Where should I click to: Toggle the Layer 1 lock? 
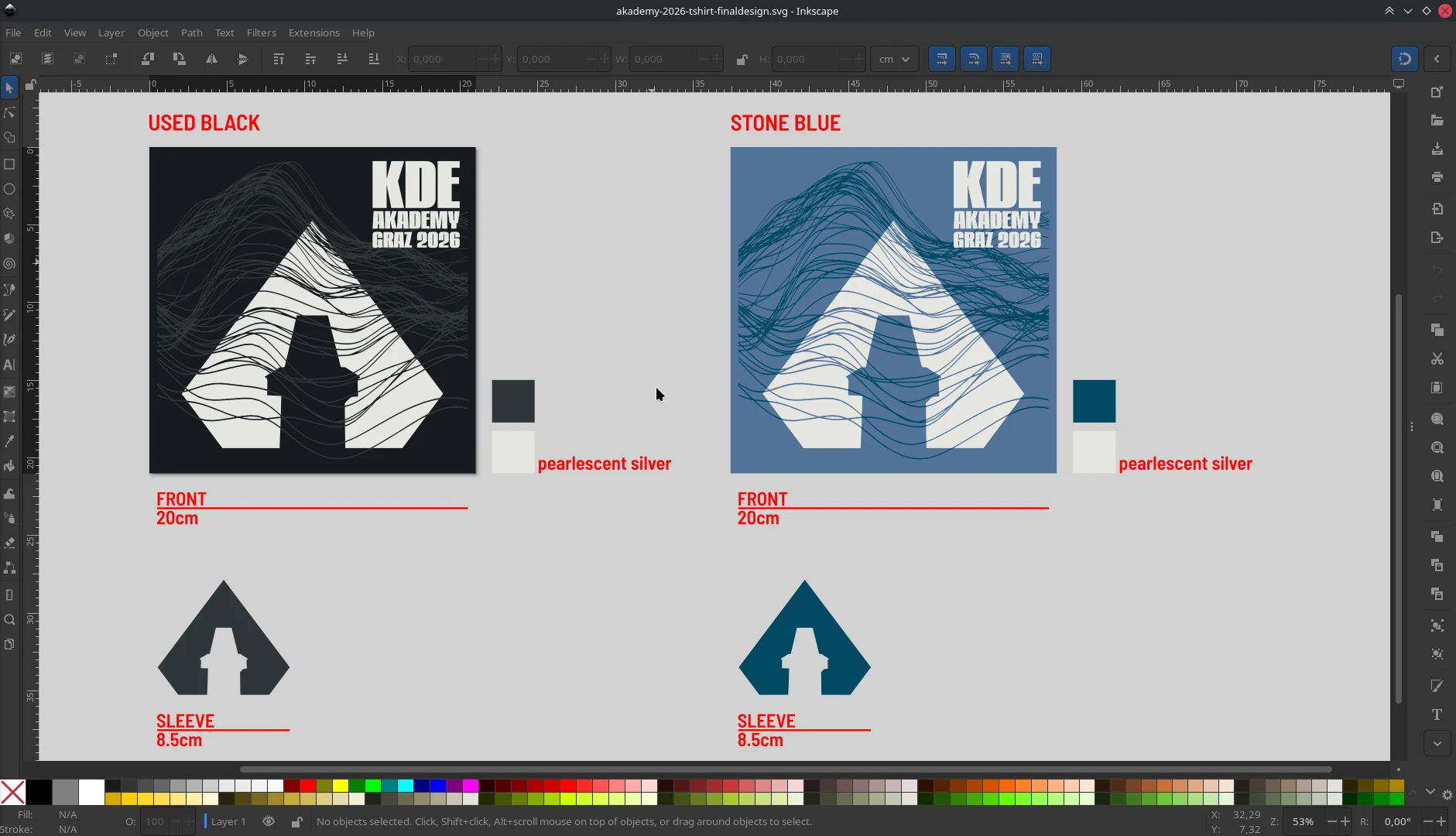coord(296,821)
